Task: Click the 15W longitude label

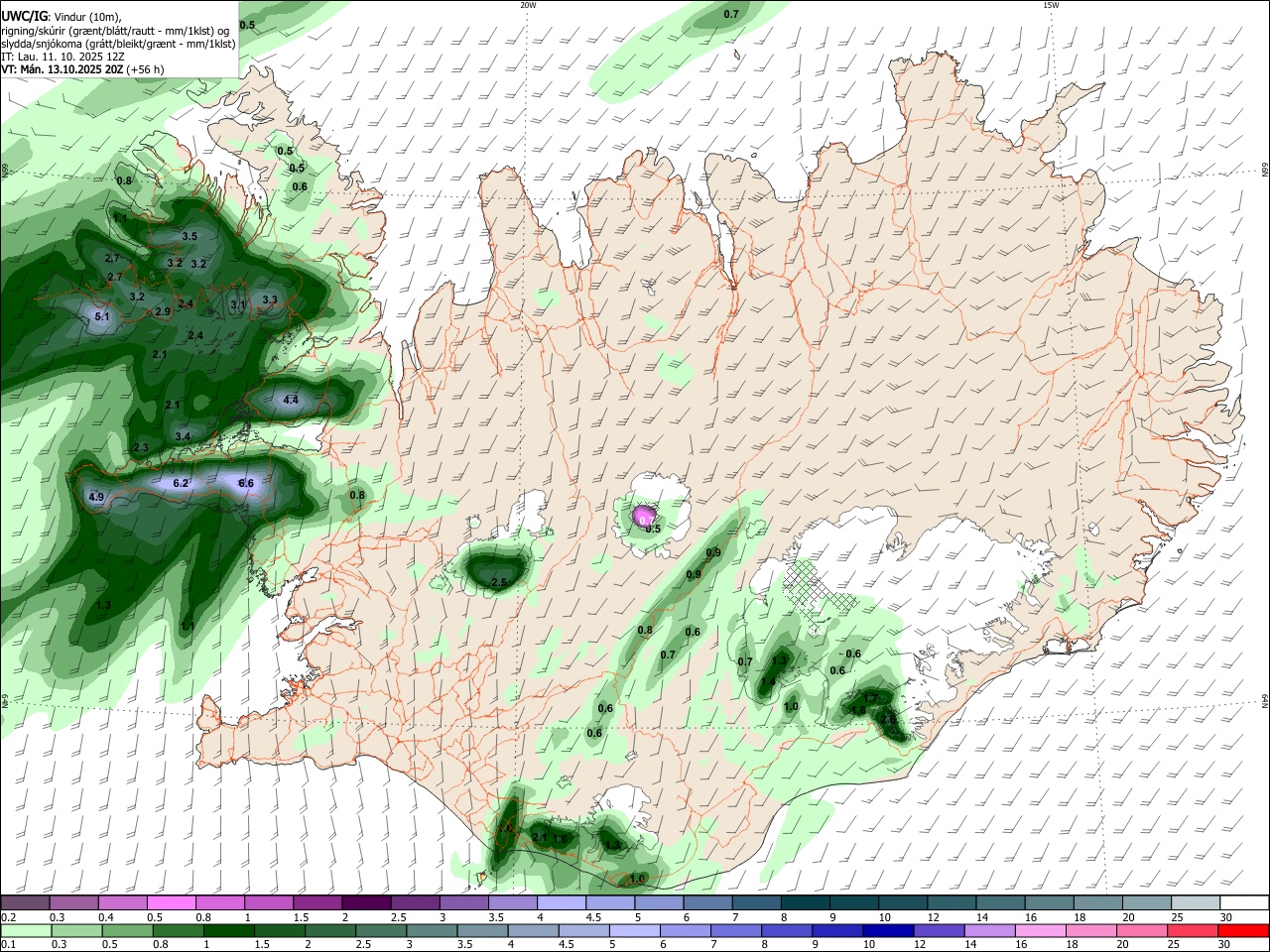Action: (1051, 5)
